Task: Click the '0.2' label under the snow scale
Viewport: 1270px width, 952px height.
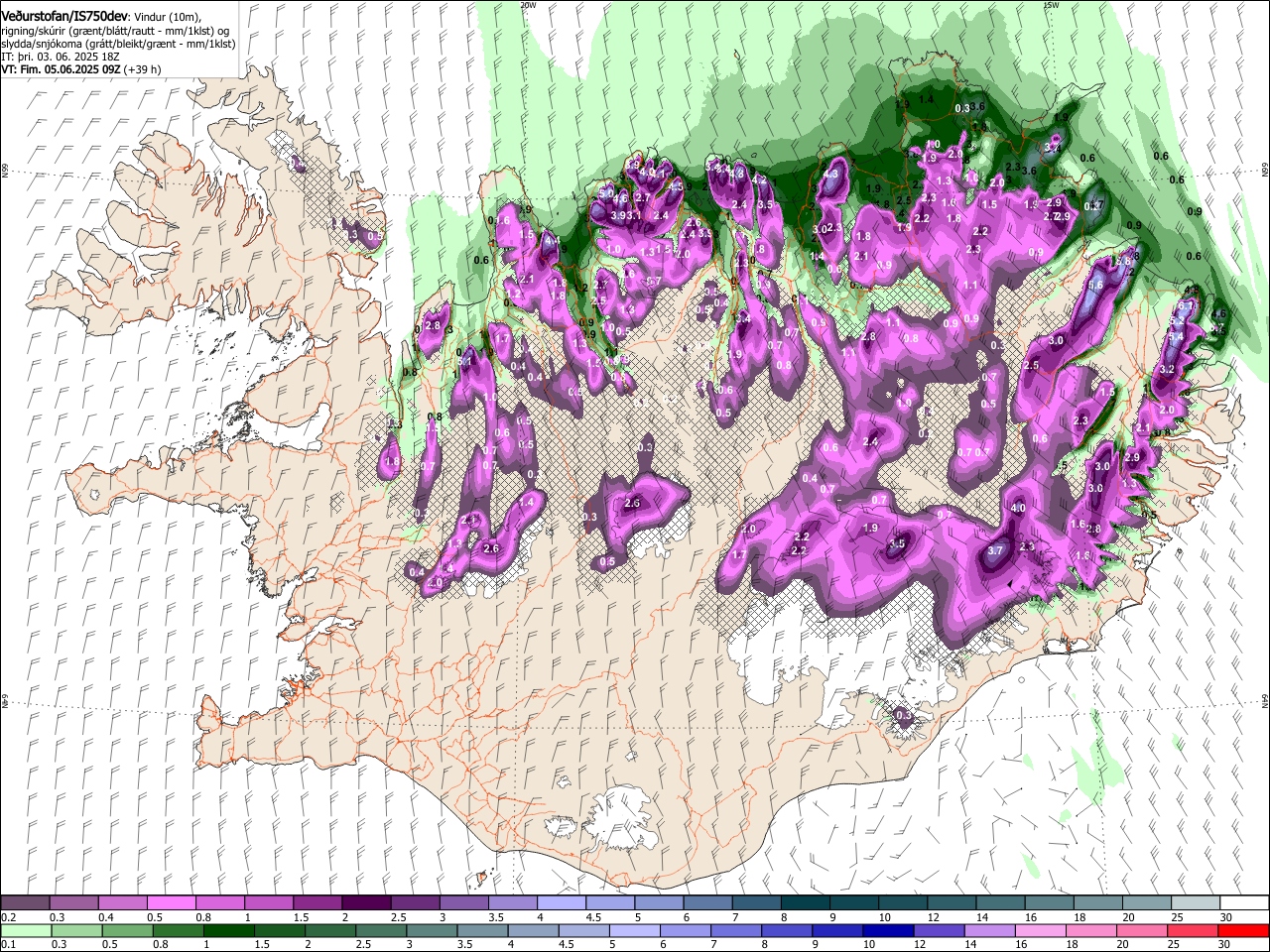Action: pyautogui.click(x=9, y=917)
